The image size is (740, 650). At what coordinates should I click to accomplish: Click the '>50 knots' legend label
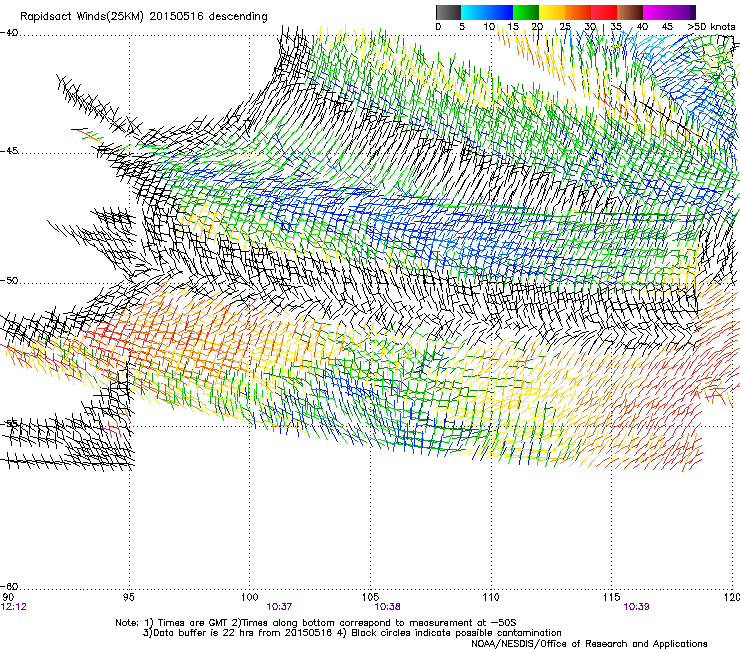coord(712,27)
